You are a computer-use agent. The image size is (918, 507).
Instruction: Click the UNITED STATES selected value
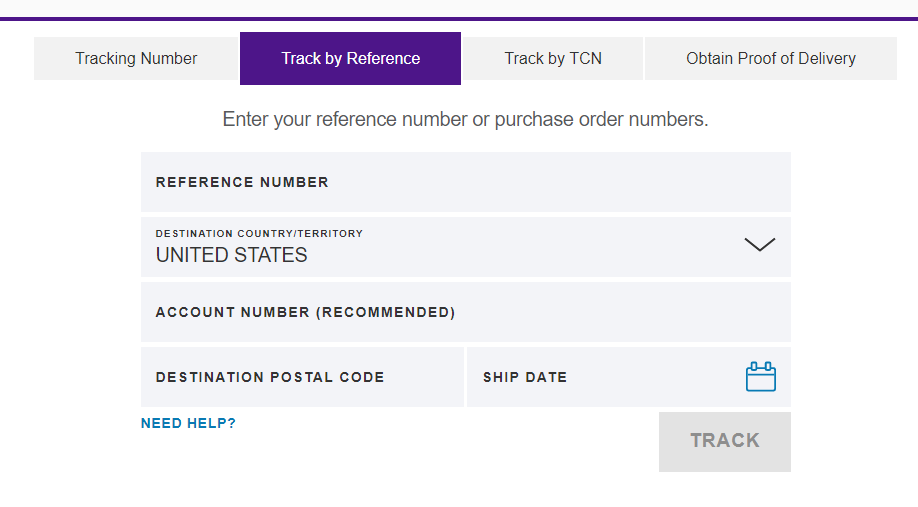(231, 255)
